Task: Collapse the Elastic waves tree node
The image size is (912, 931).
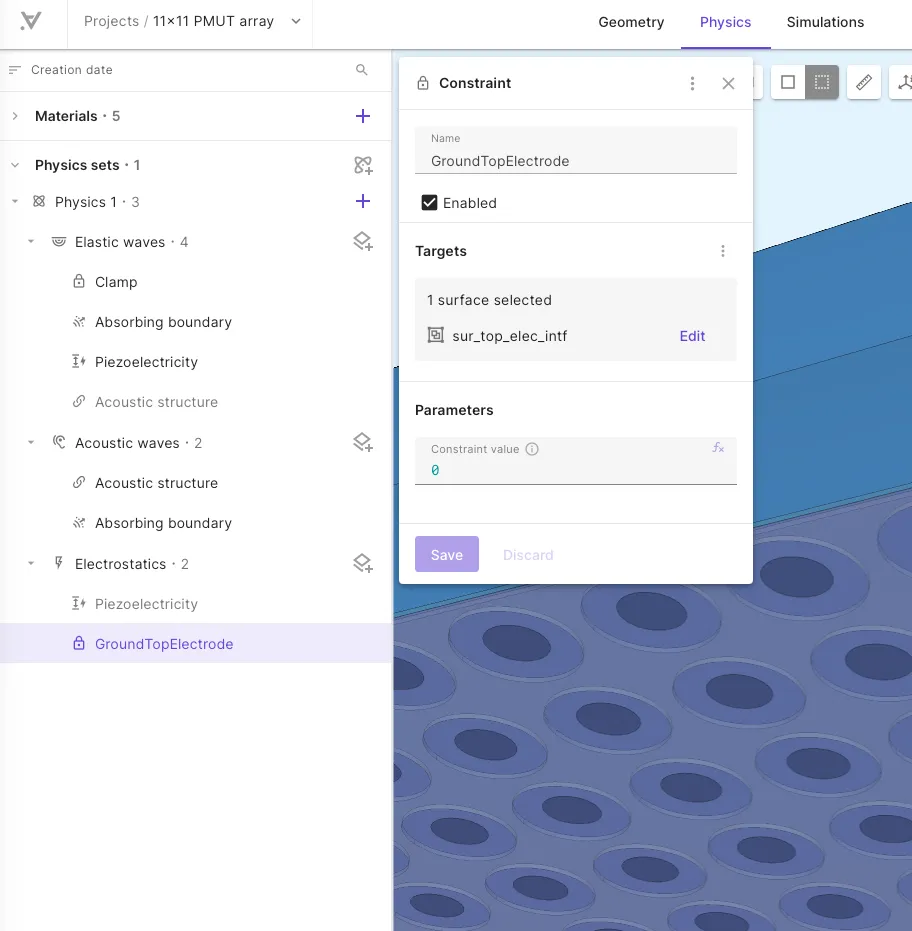Action: pyautogui.click(x=31, y=242)
